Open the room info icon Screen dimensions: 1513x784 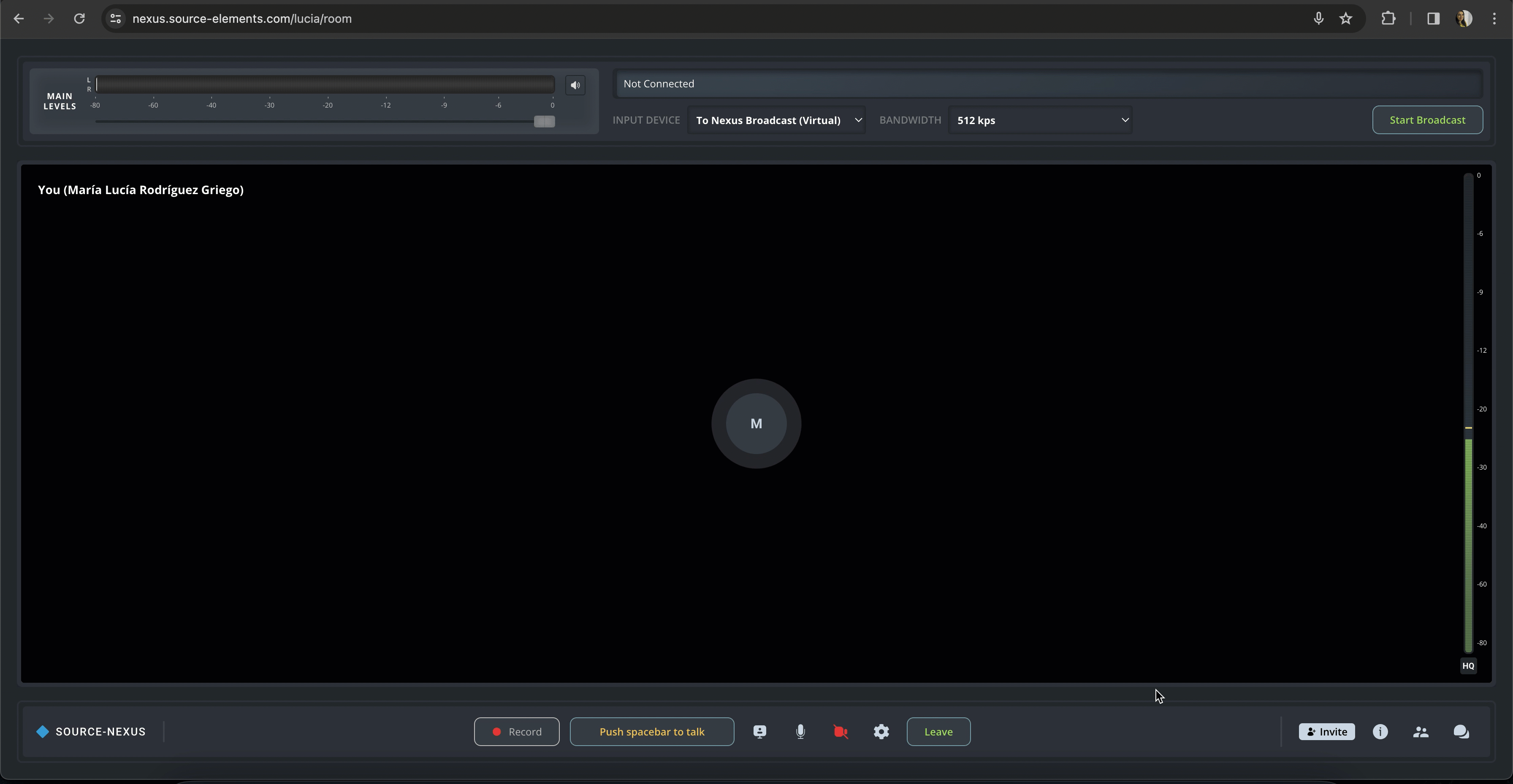tap(1380, 732)
